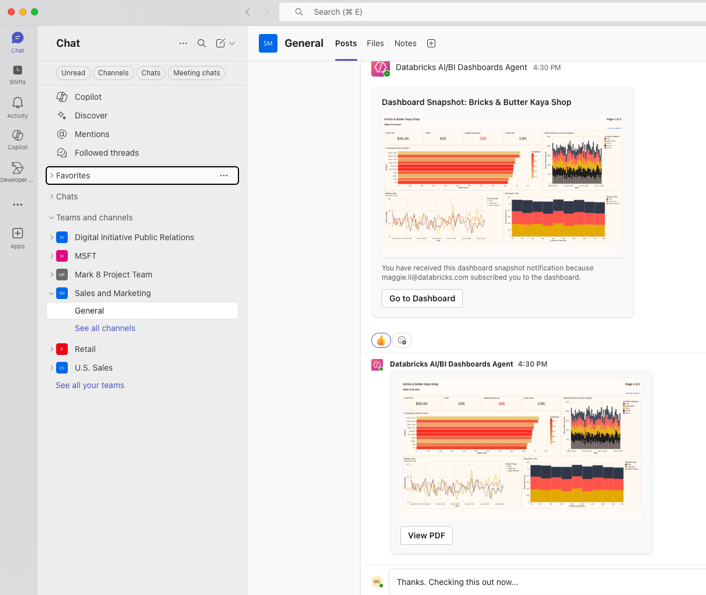The width and height of the screenshot is (706, 595).
Task: Click second Databricks AI/BI Dashboards Agent name
Action: (451, 364)
